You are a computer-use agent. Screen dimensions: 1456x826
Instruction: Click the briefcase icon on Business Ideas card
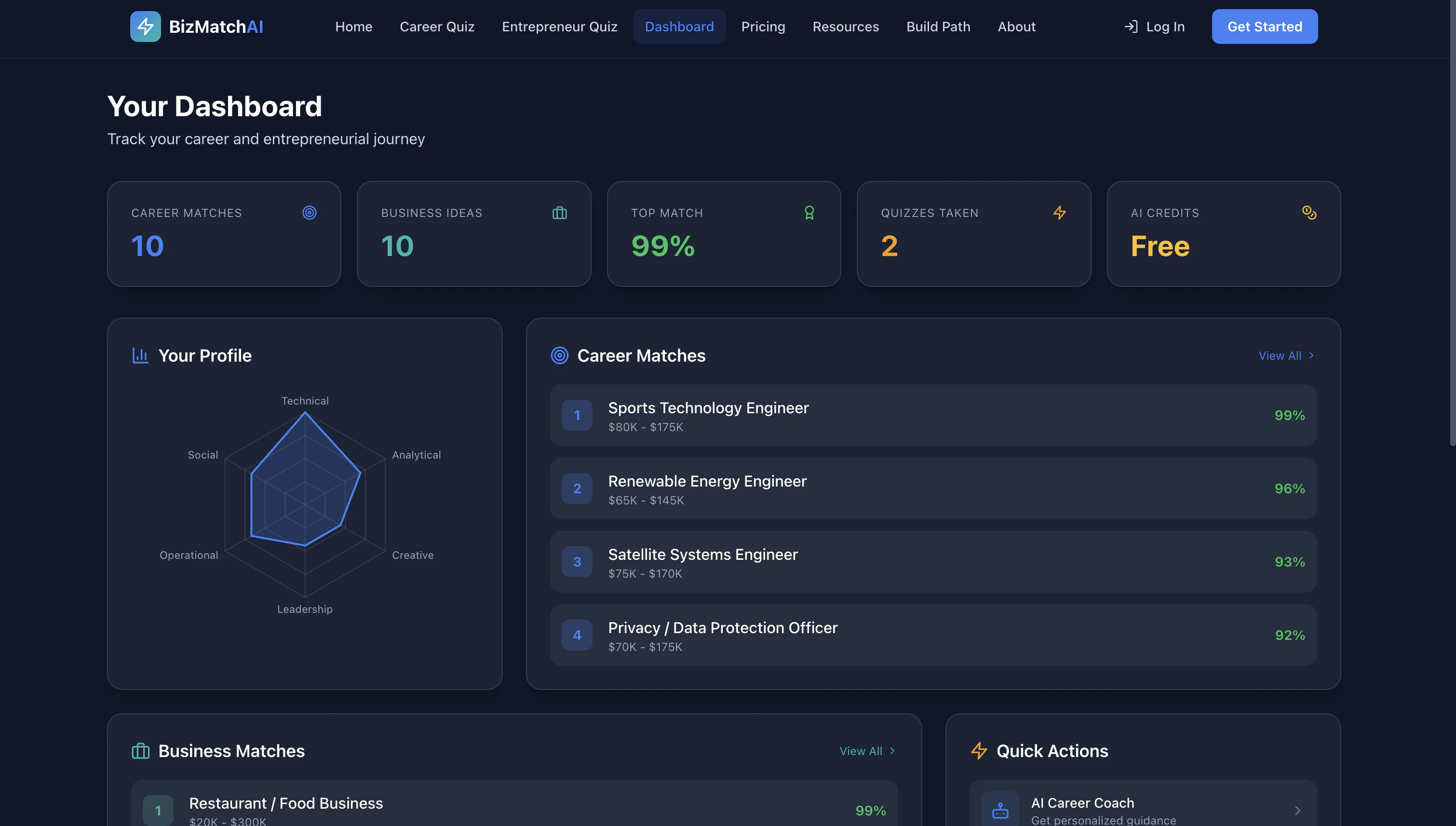tap(559, 213)
